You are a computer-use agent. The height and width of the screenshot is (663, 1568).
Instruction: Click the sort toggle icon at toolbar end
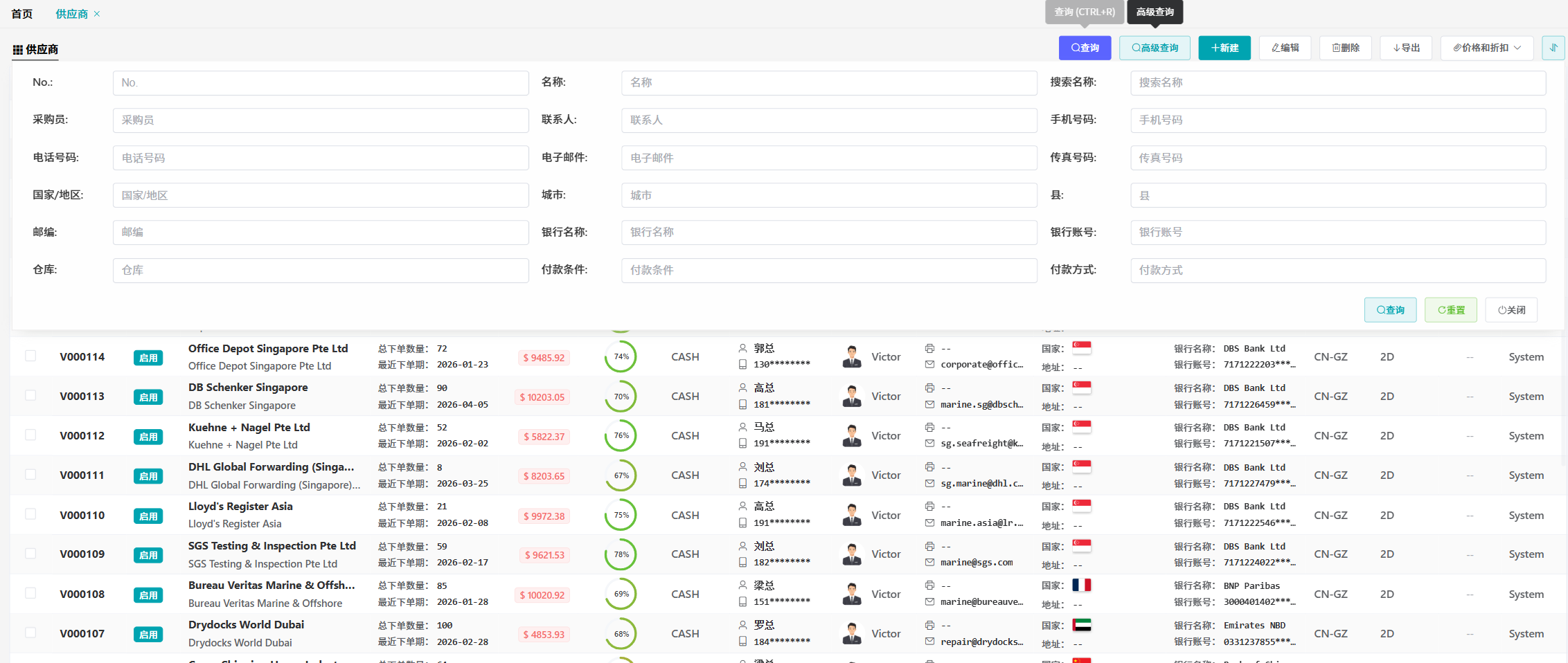pyautogui.click(x=1553, y=48)
